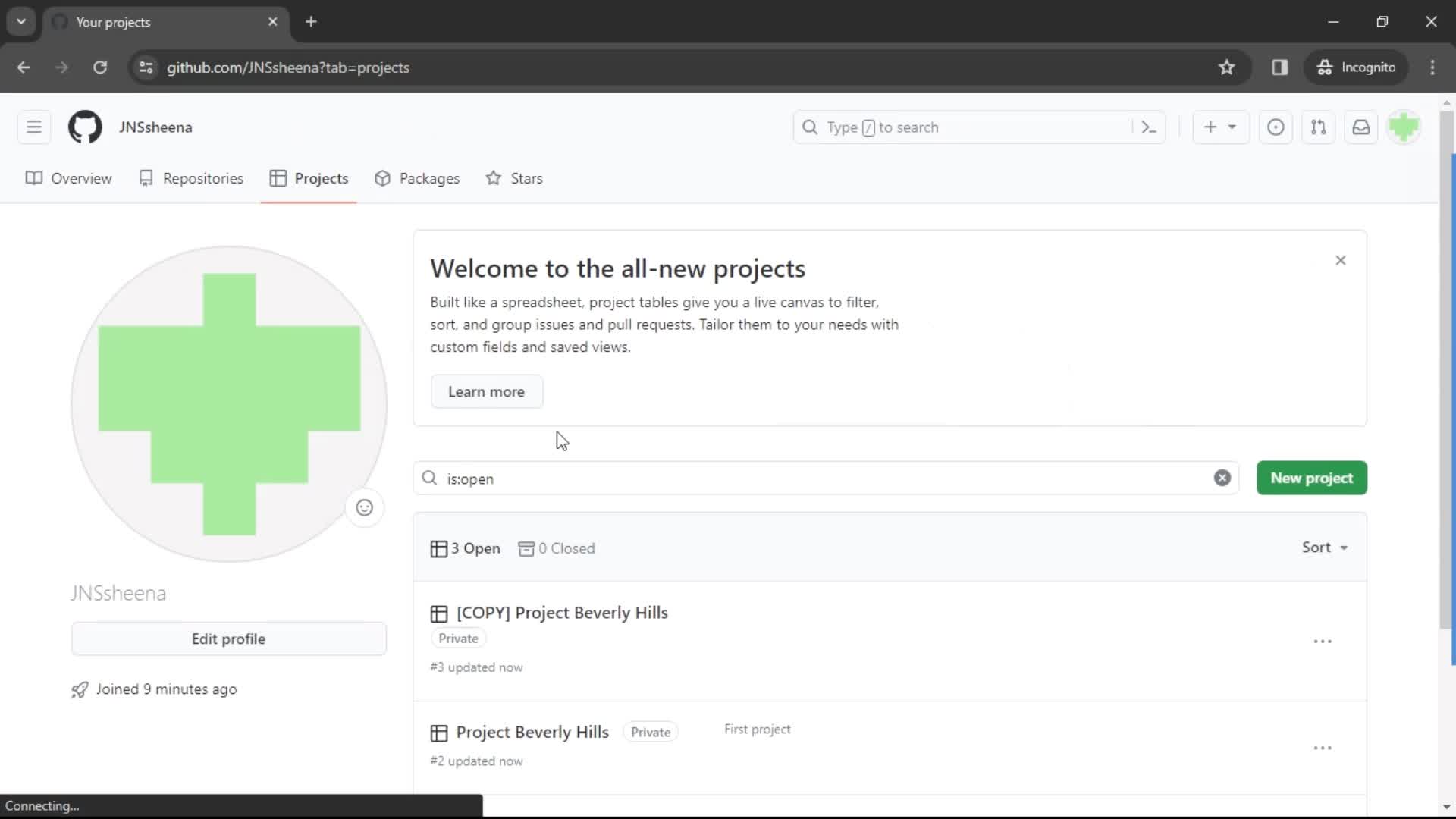This screenshot has width=1456, height=819.
Task: Open three-dot menu for COPY Project Beverly Hills
Action: [x=1322, y=641]
